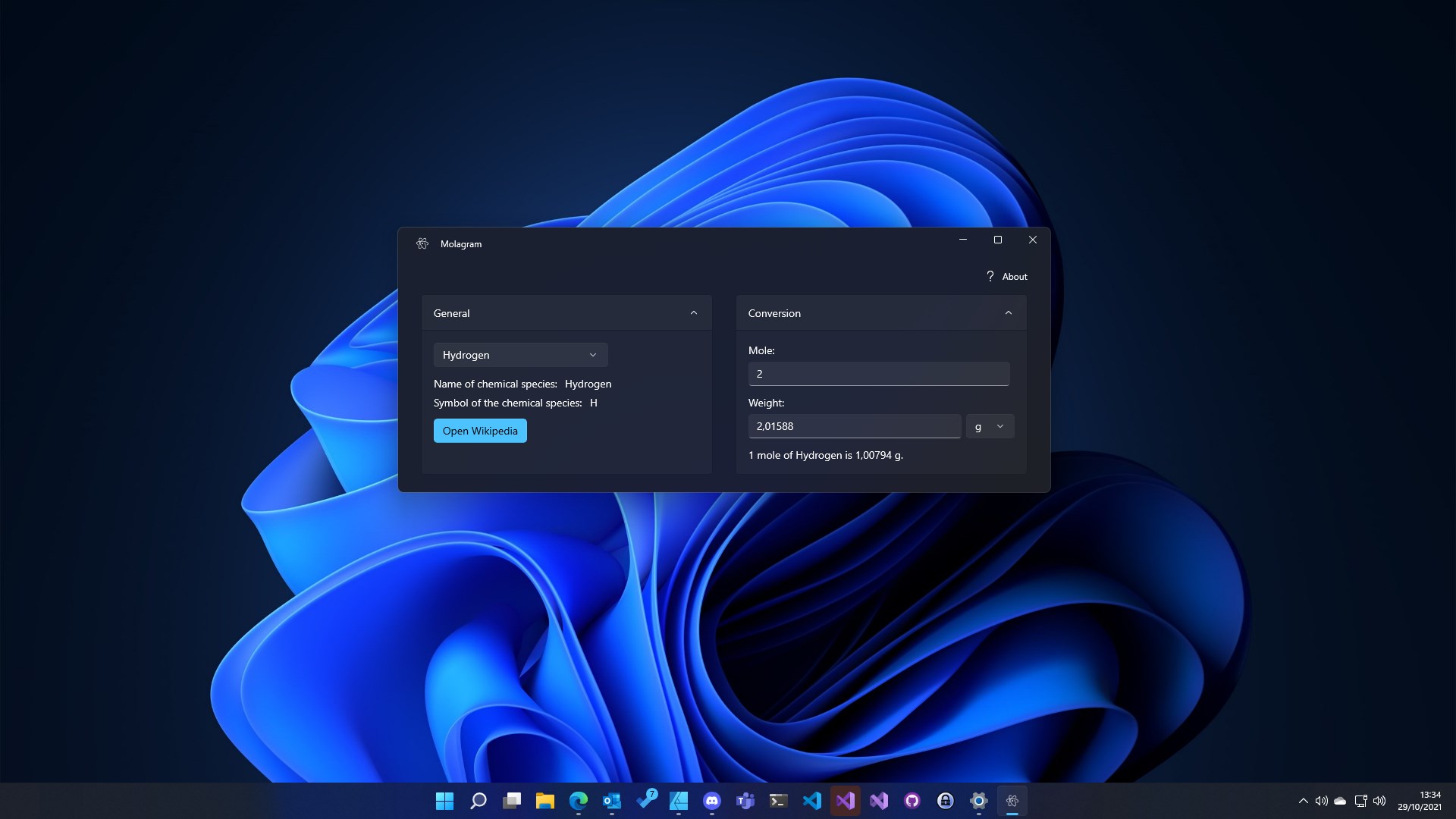1456x819 pixels.
Task: Open the weight unit dropdown showing g
Action: coord(989,426)
